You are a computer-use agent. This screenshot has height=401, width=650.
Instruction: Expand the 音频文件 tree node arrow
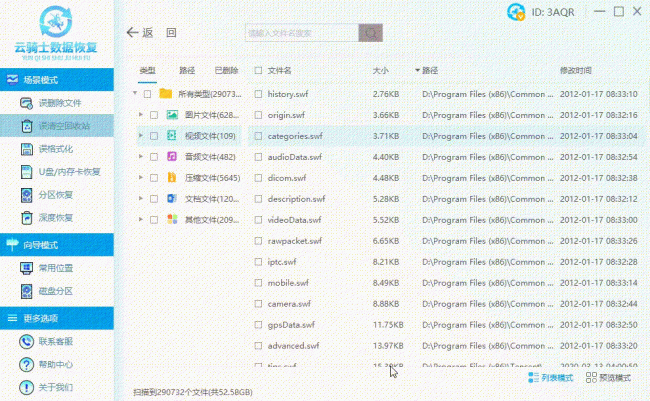click(x=141, y=156)
